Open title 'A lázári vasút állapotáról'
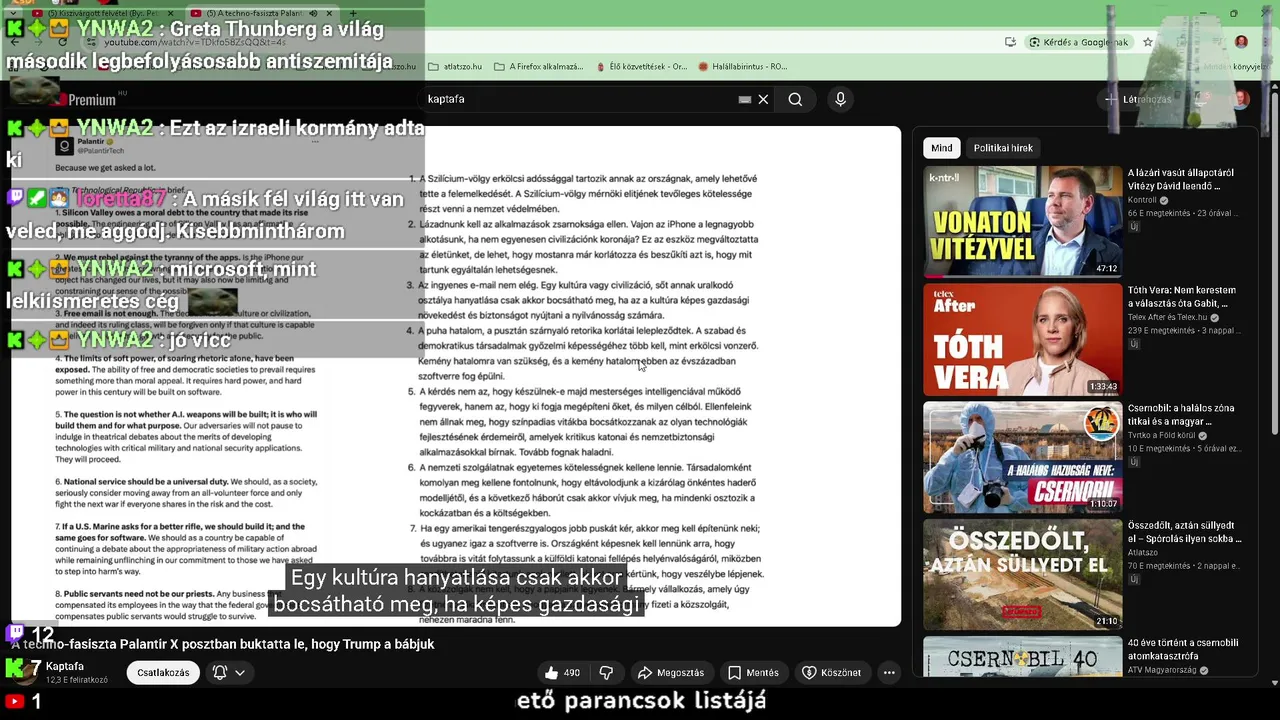Image resolution: width=1280 pixels, height=720 pixels. pyautogui.click(x=1181, y=179)
